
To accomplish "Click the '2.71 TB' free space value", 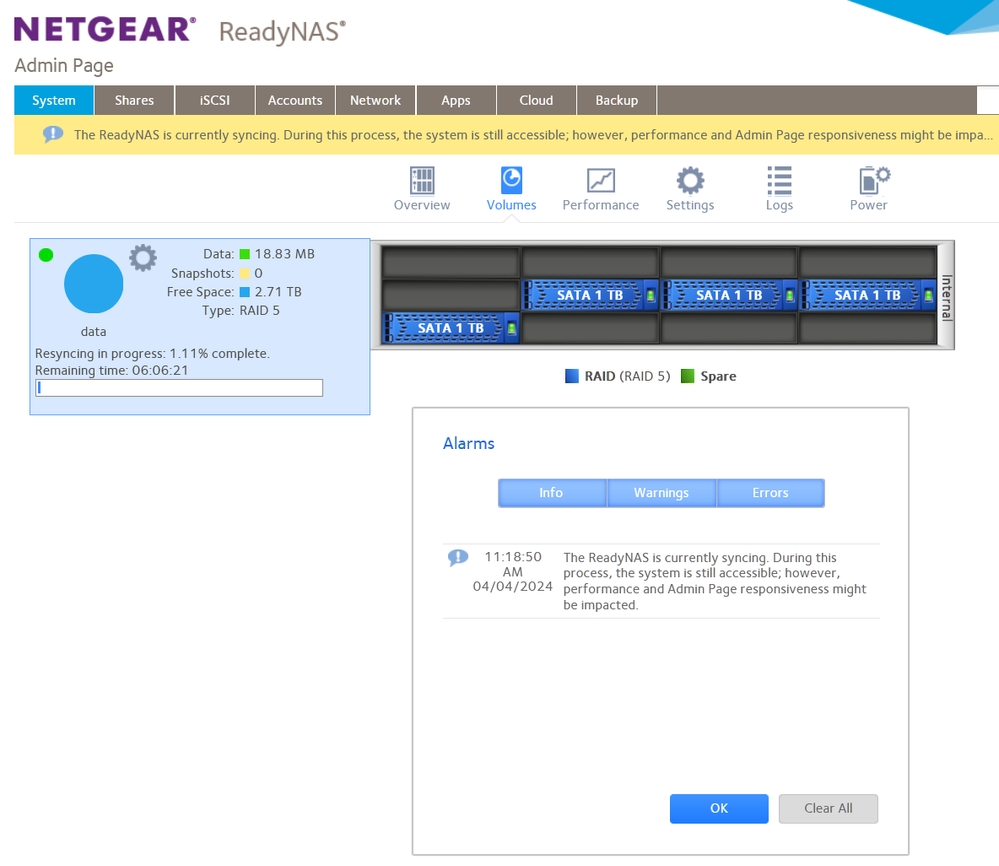I will [x=278, y=292].
